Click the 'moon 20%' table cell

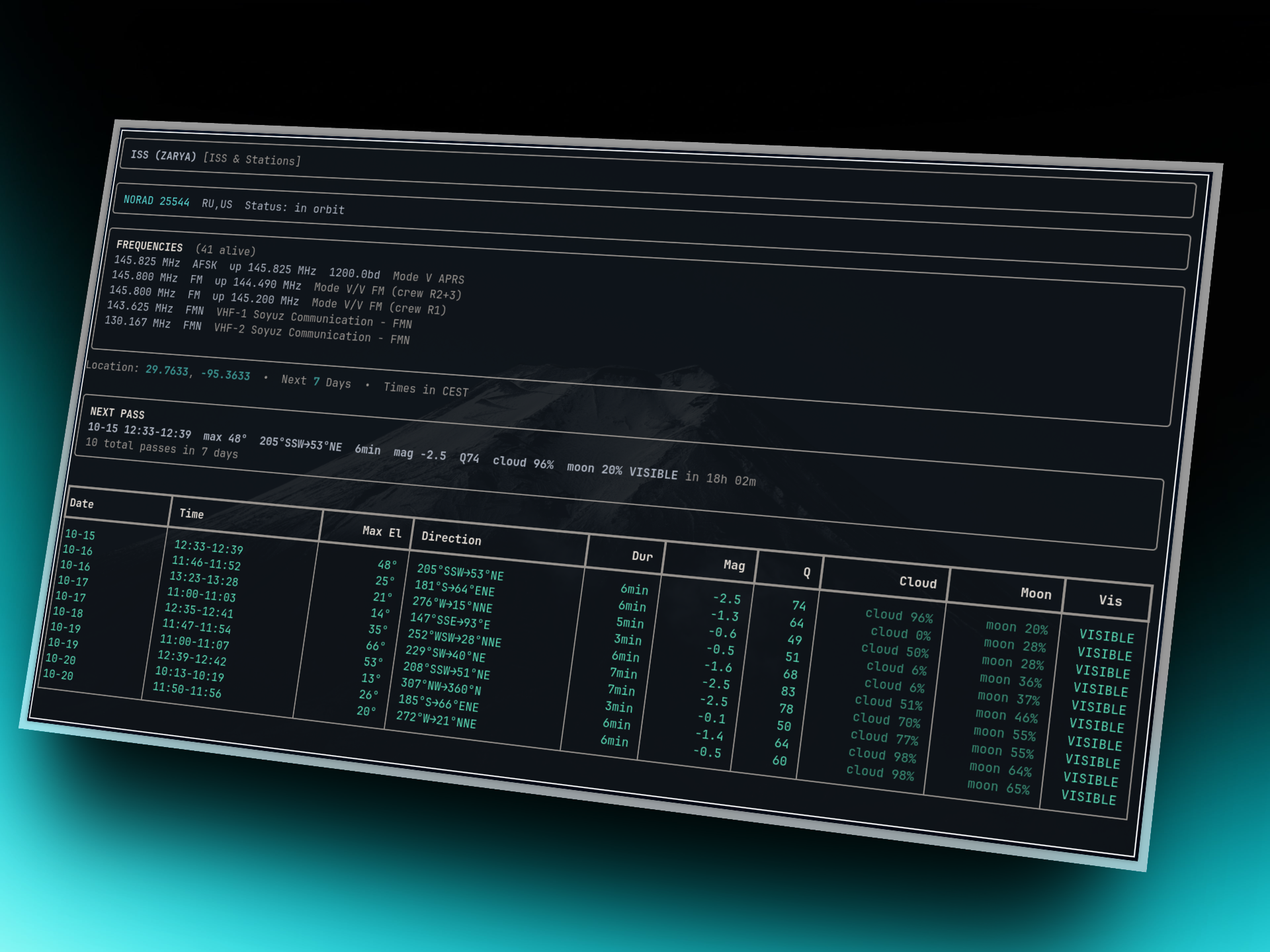point(1017,627)
